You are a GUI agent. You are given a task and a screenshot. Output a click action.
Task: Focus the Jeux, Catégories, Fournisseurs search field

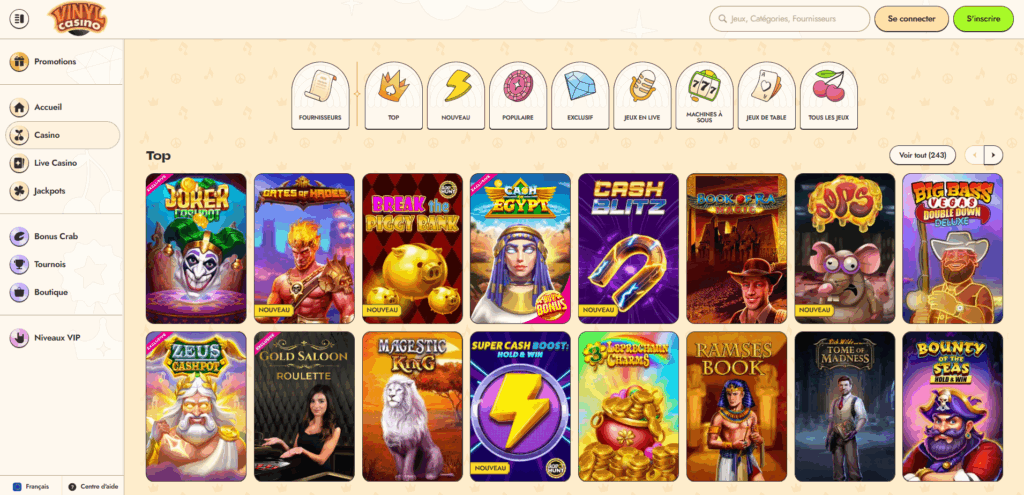(790, 19)
